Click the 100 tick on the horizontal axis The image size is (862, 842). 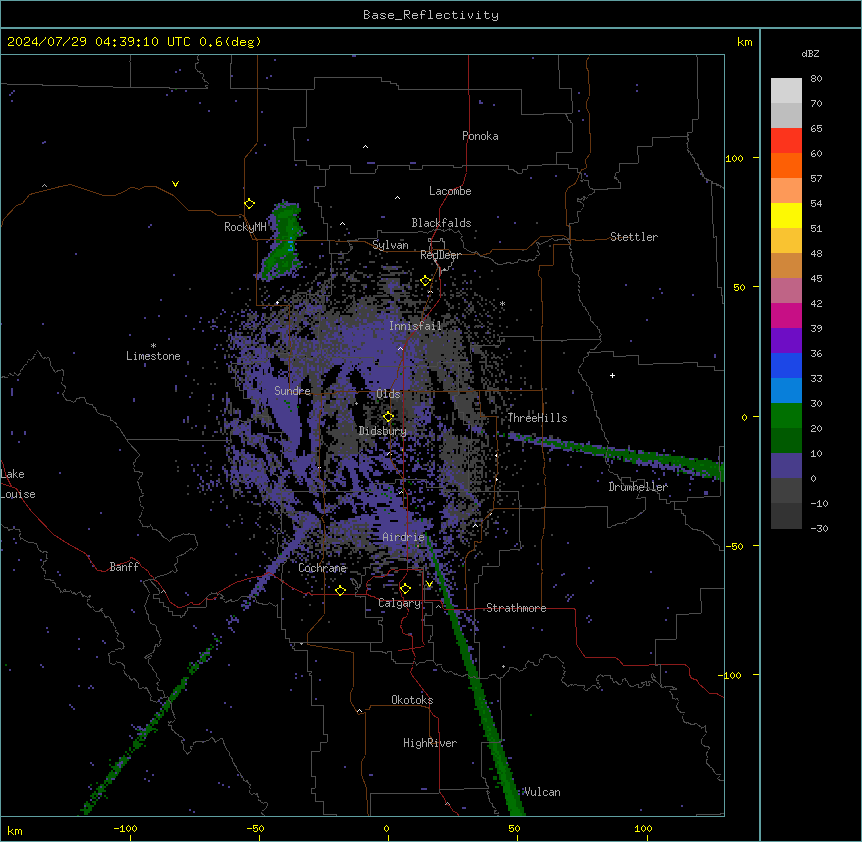pyautogui.click(x=643, y=828)
